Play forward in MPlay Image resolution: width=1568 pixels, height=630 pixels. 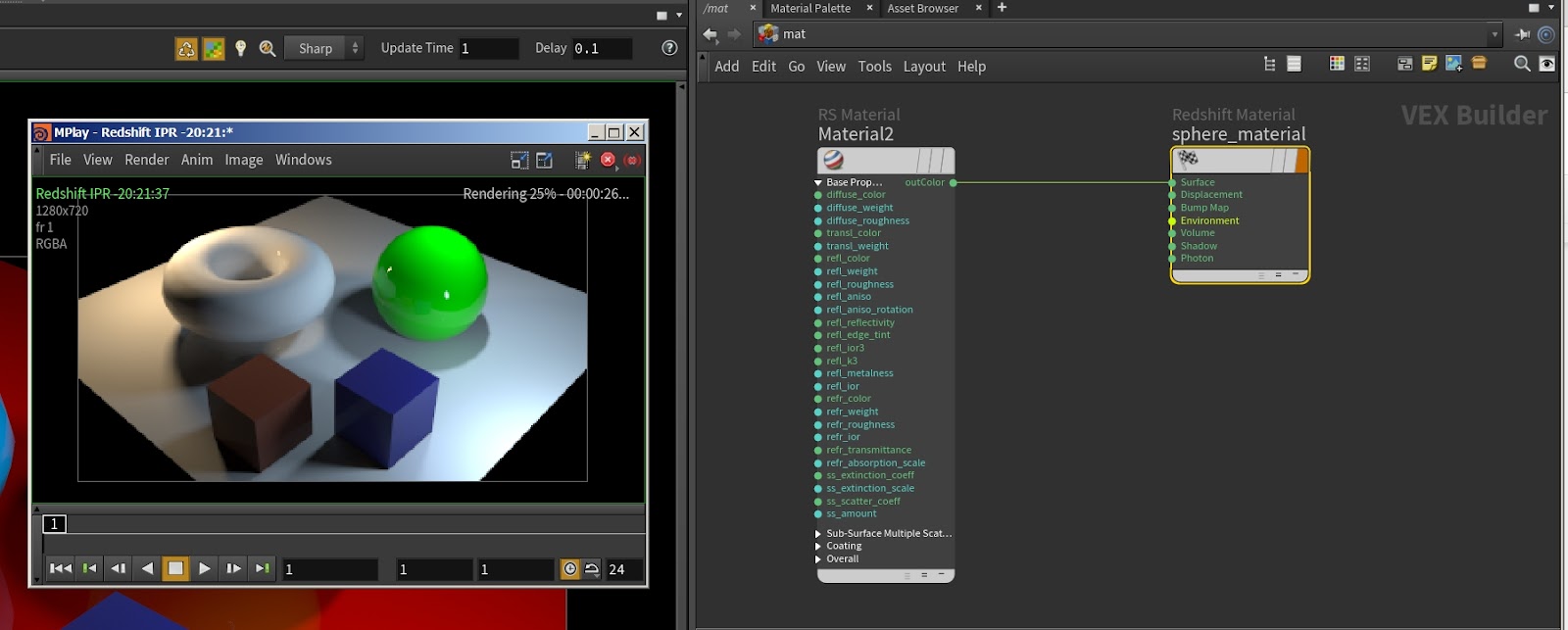tap(204, 568)
